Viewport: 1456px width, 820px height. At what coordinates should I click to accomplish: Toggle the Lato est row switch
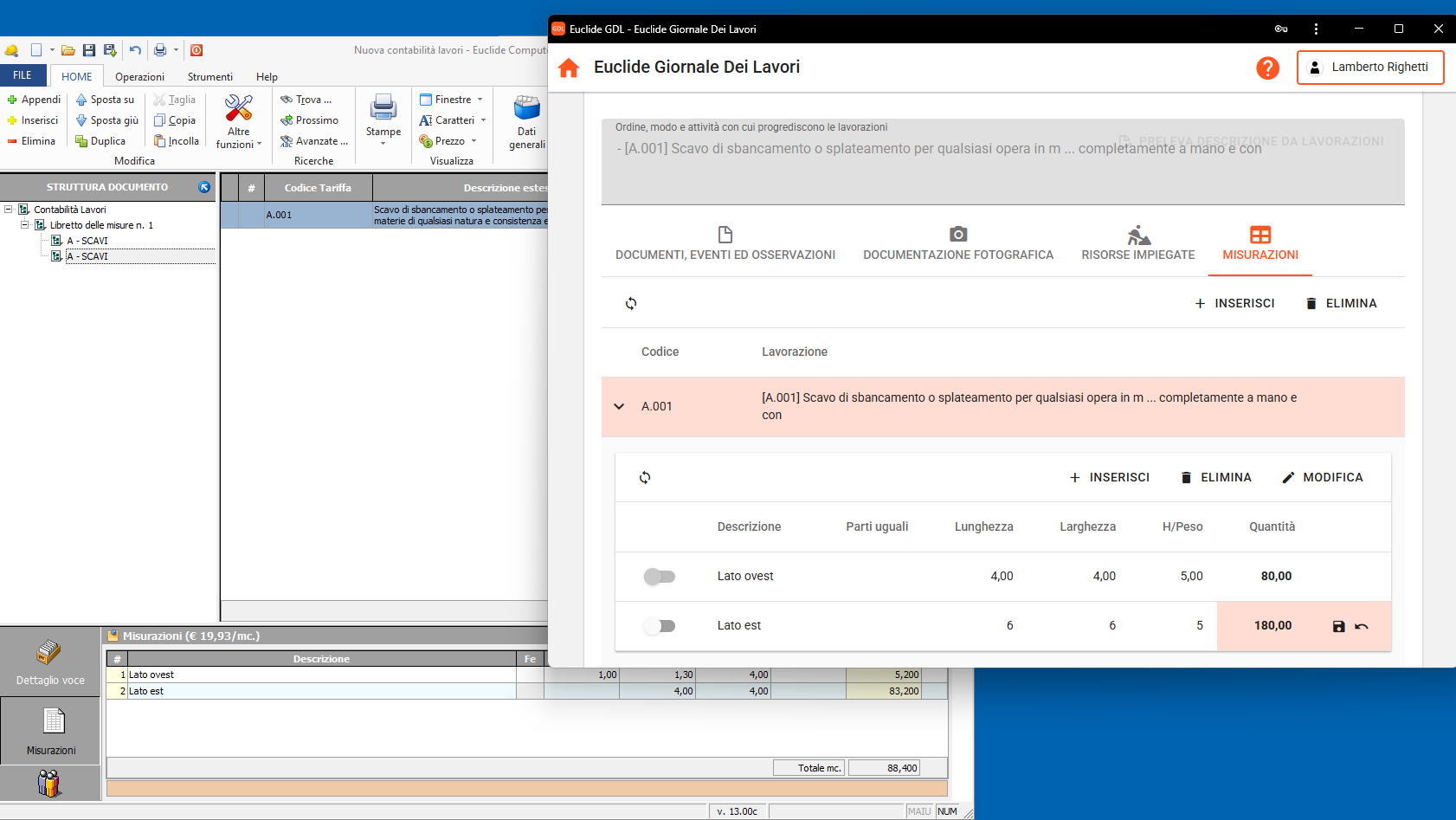(x=660, y=626)
